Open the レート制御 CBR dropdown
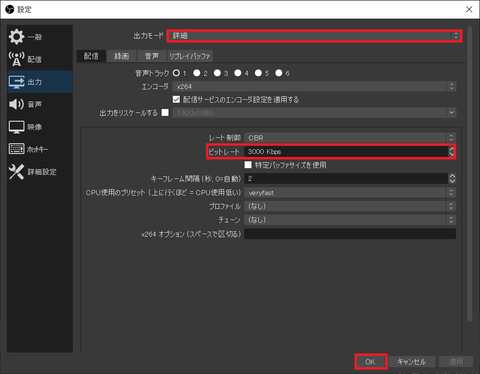Image resolution: width=480 pixels, height=374 pixels. [x=350, y=138]
